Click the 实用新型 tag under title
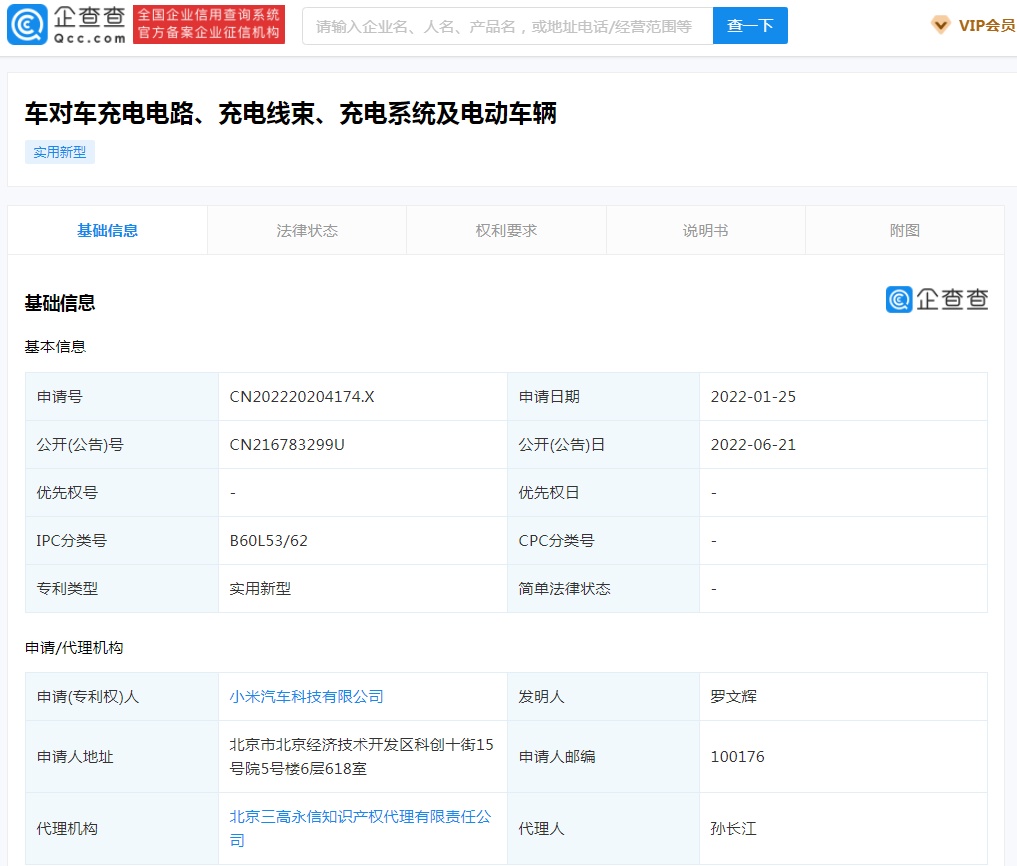The height and width of the screenshot is (866, 1017). point(60,153)
